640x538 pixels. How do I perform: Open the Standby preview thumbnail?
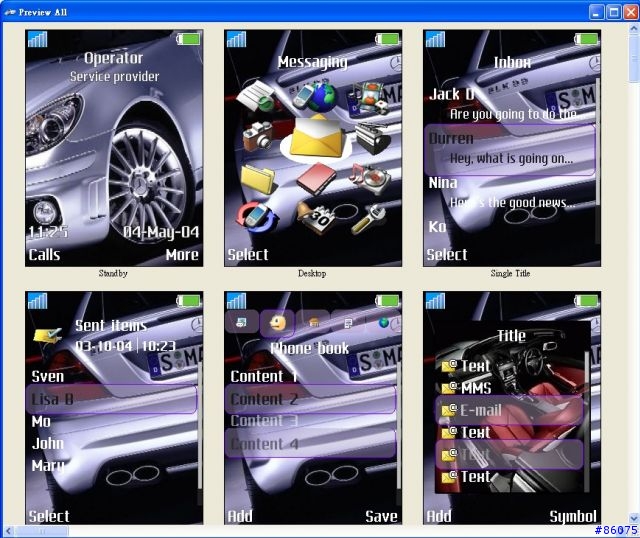(114, 148)
